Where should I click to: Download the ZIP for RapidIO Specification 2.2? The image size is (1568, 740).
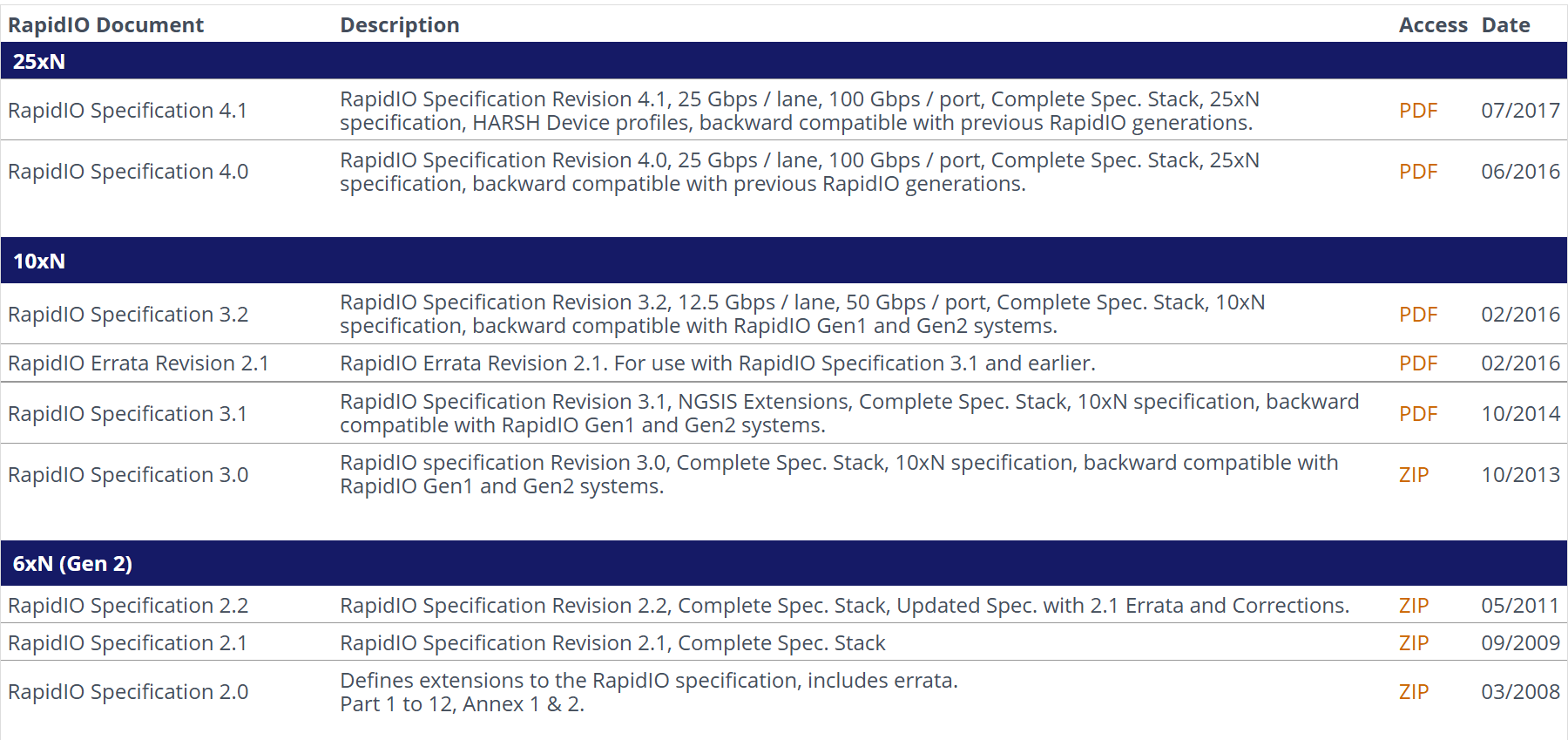click(1413, 606)
